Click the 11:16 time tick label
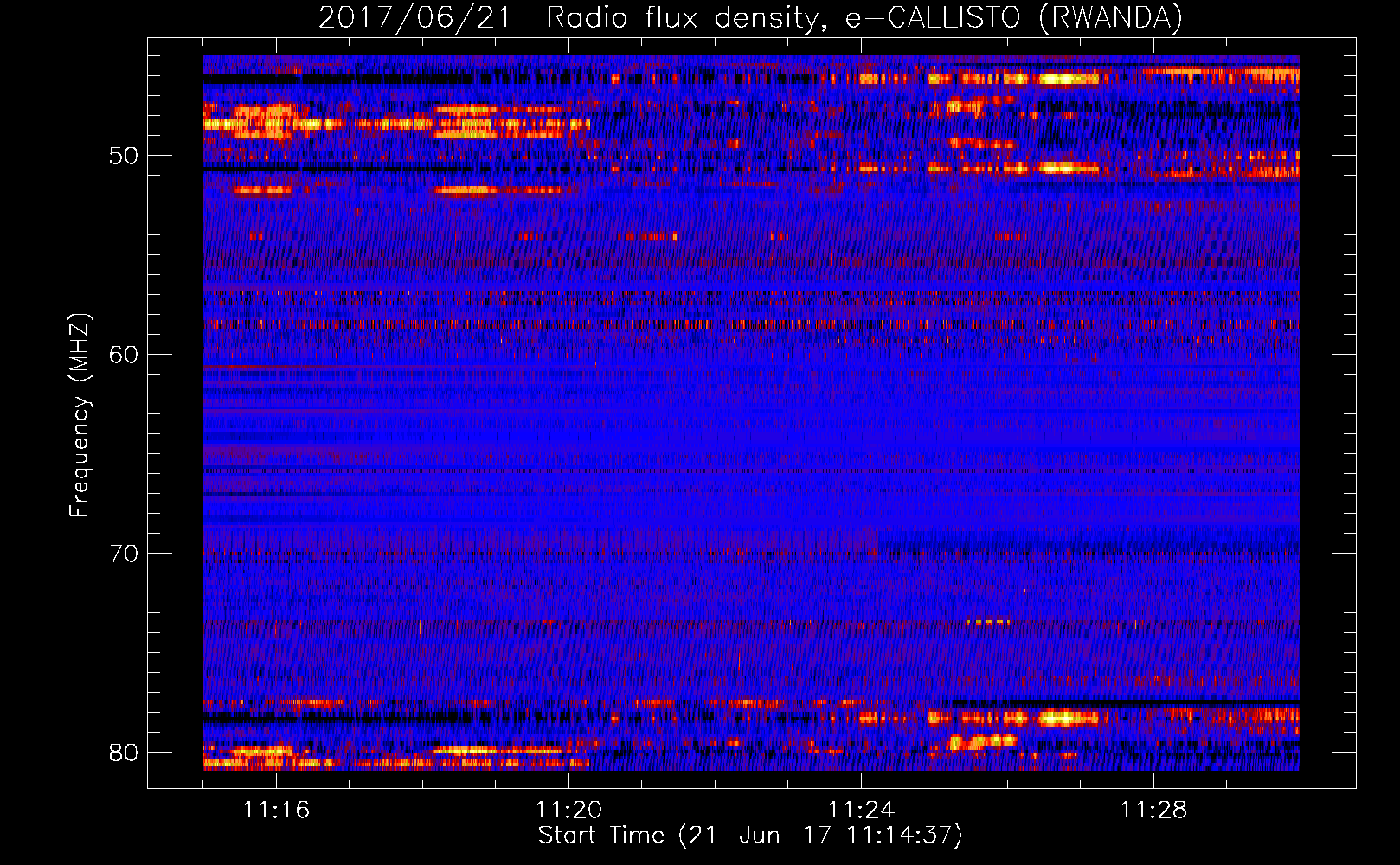Screen dimensions: 1400x865 pyautogui.click(x=276, y=810)
